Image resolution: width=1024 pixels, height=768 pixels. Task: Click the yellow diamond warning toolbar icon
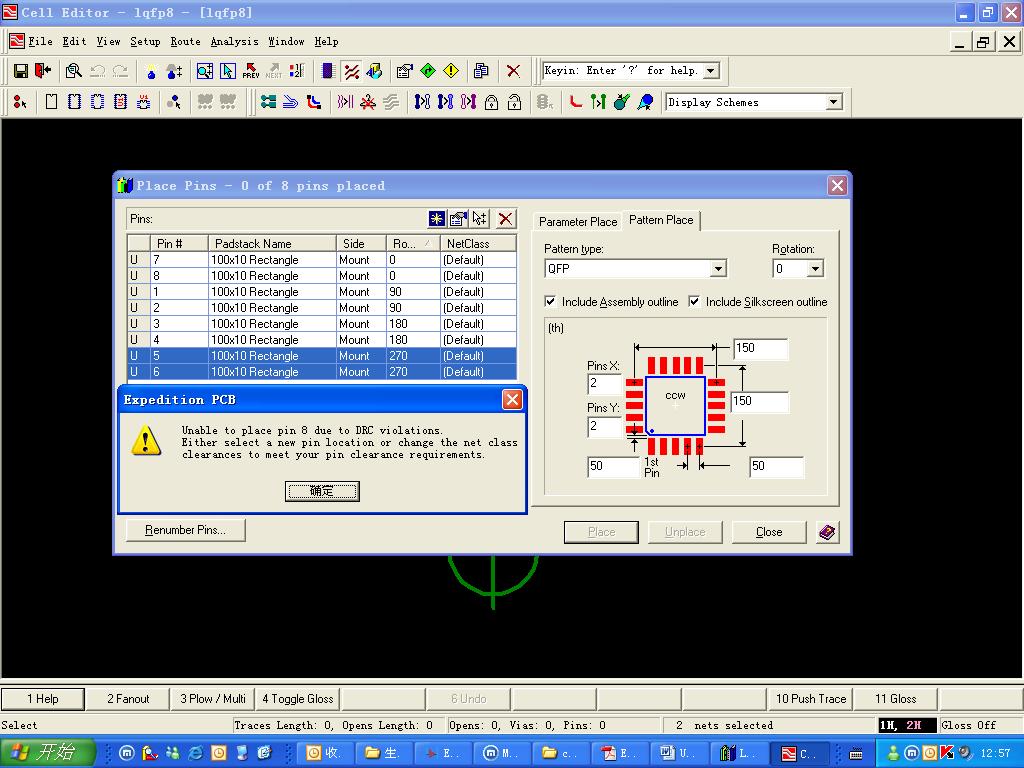(451, 71)
